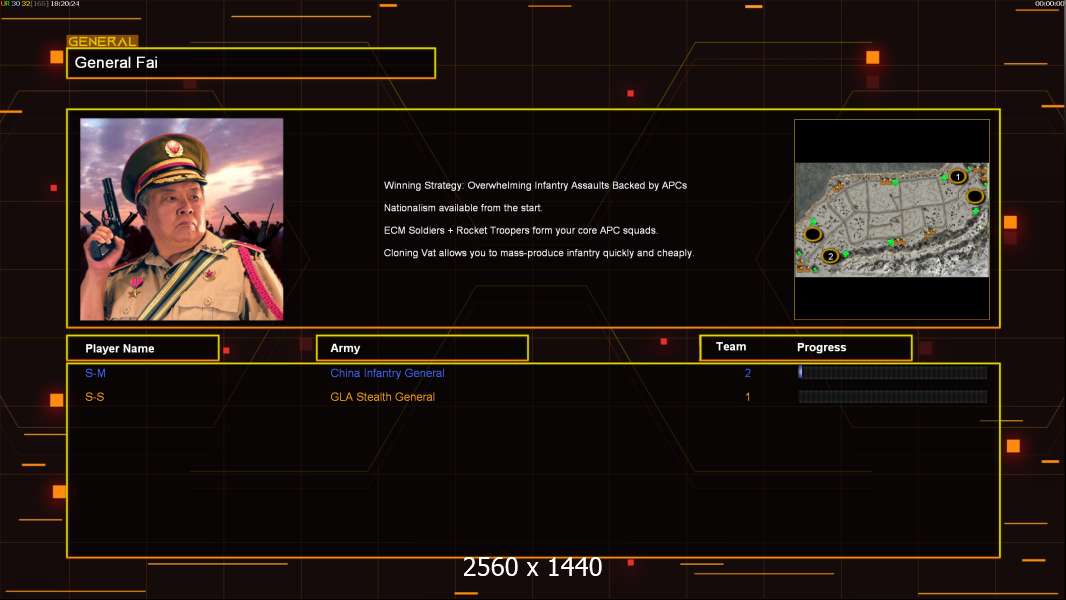The image size is (1066, 600).
Task: Click the Progress column header
Action: click(821, 347)
